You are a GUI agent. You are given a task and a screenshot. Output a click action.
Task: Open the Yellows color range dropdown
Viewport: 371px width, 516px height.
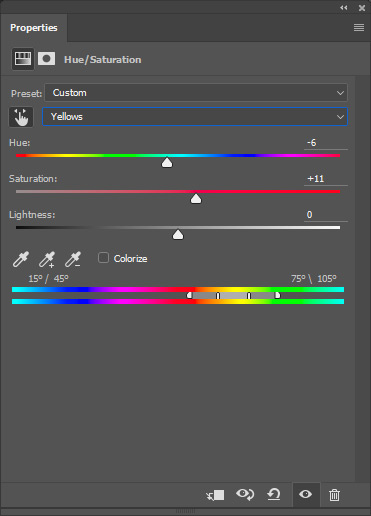(195, 117)
